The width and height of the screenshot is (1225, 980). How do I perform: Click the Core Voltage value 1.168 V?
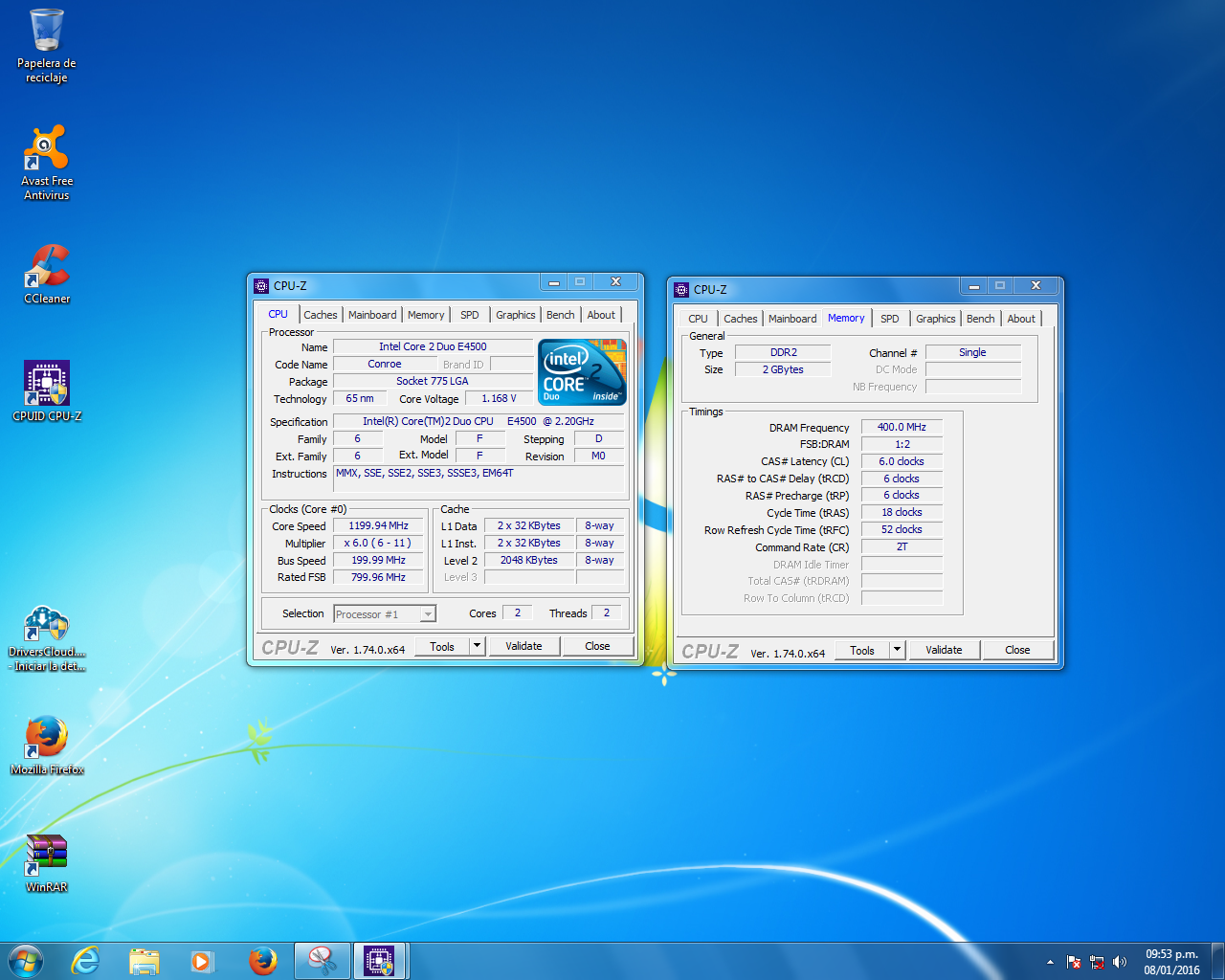(x=499, y=398)
